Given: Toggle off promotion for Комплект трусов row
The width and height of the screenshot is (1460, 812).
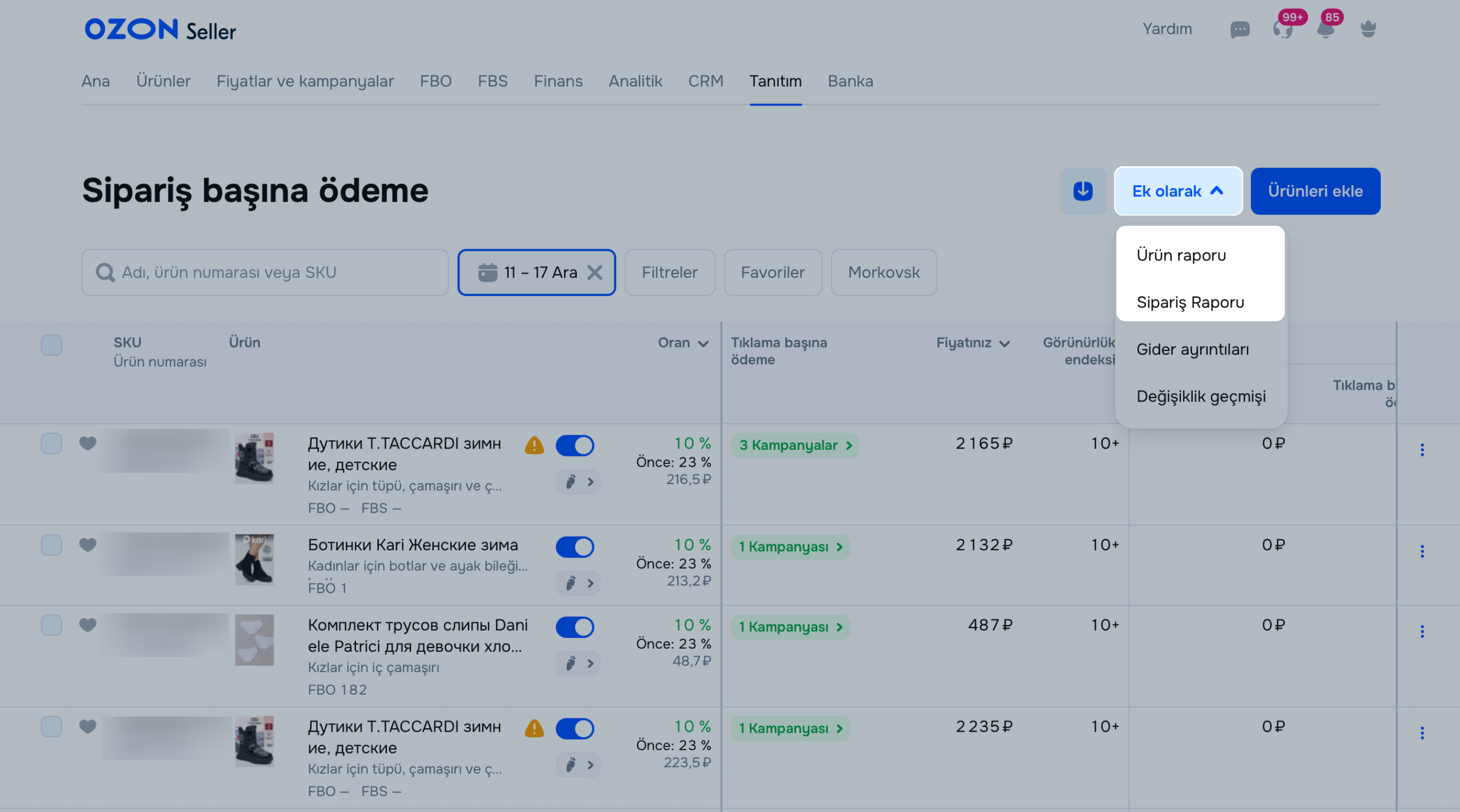Looking at the screenshot, I should coord(574,627).
